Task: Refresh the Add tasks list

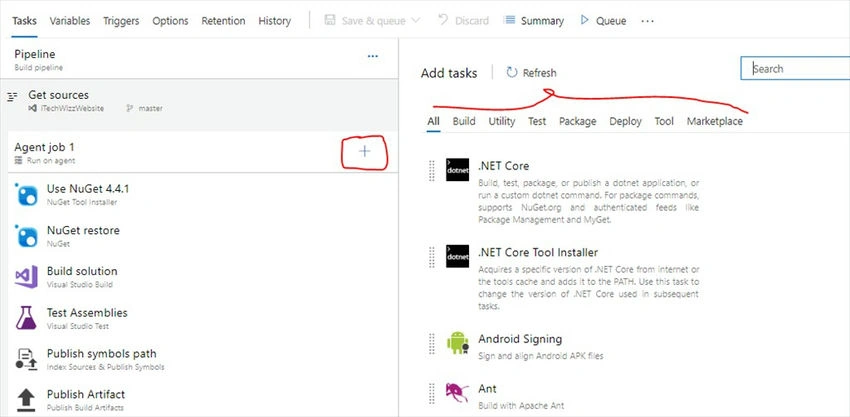Action: [x=531, y=73]
